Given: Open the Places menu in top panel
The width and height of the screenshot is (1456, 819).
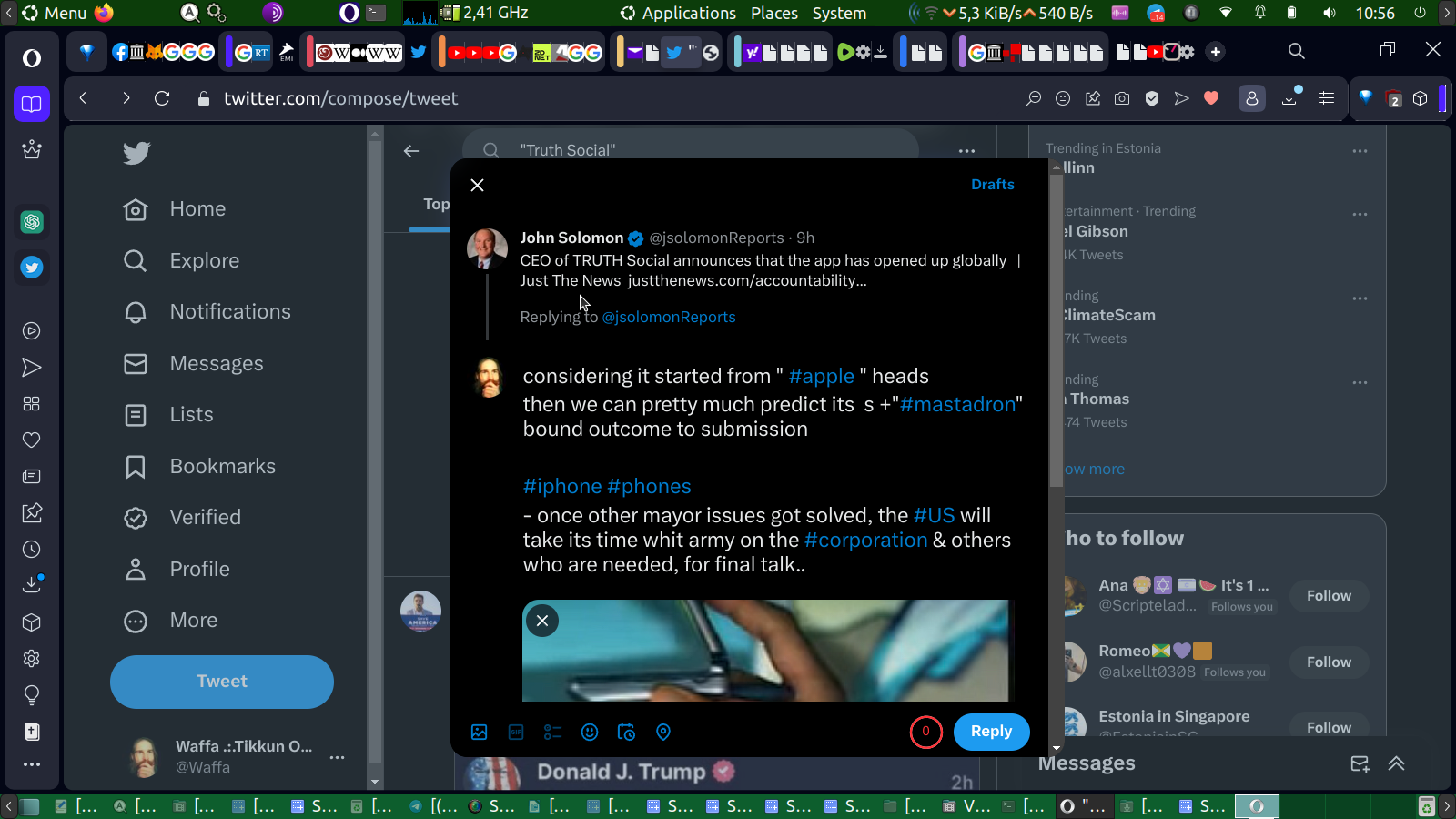Looking at the screenshot, I should (774, 14).
